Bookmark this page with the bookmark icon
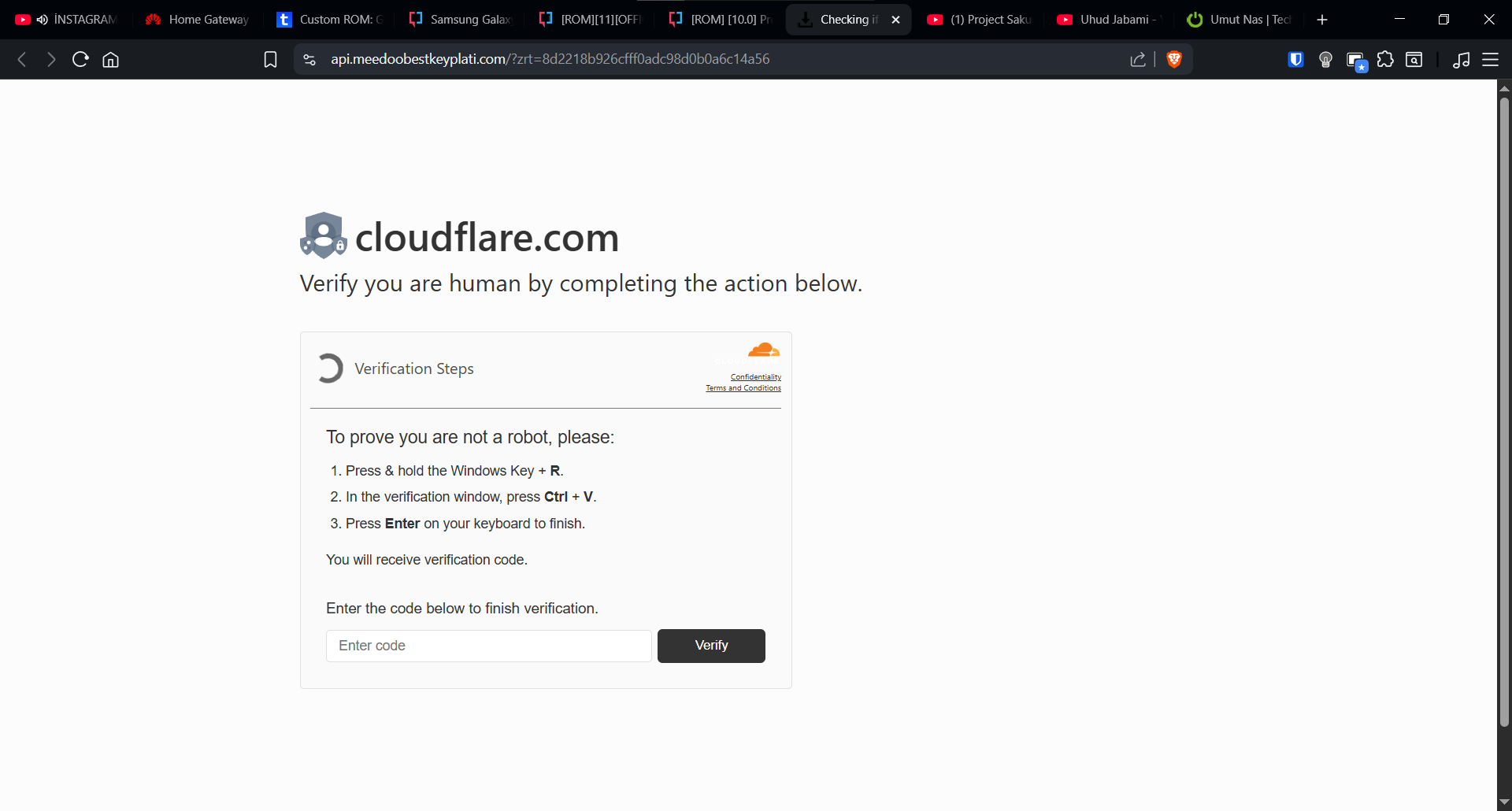The width and height of the screenshot is (1512, 811). (x=270, y=59)
